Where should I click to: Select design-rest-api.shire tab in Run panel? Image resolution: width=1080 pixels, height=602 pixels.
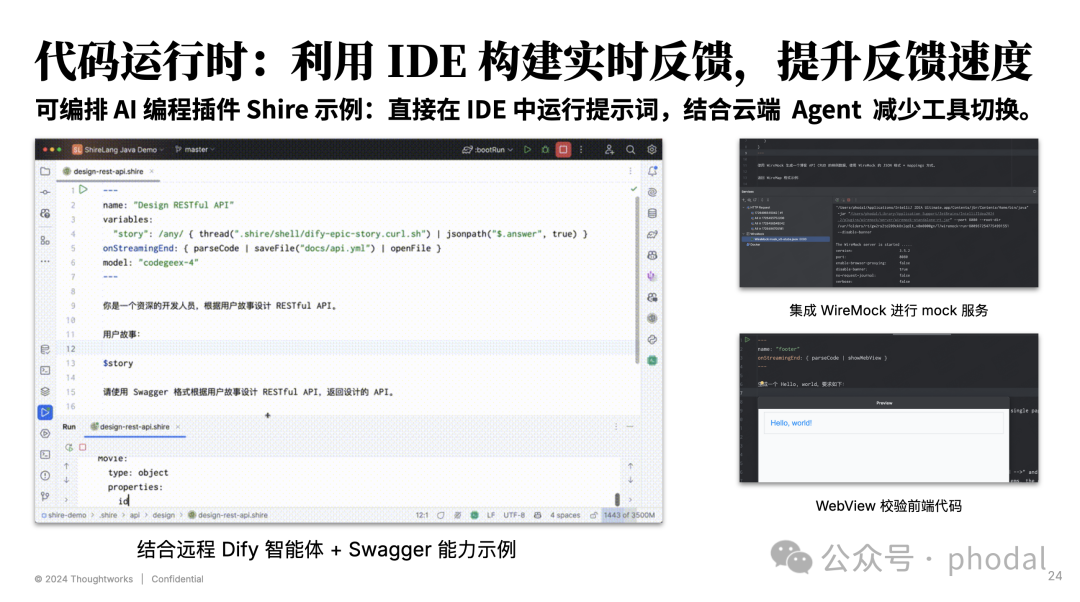(135, 427)
